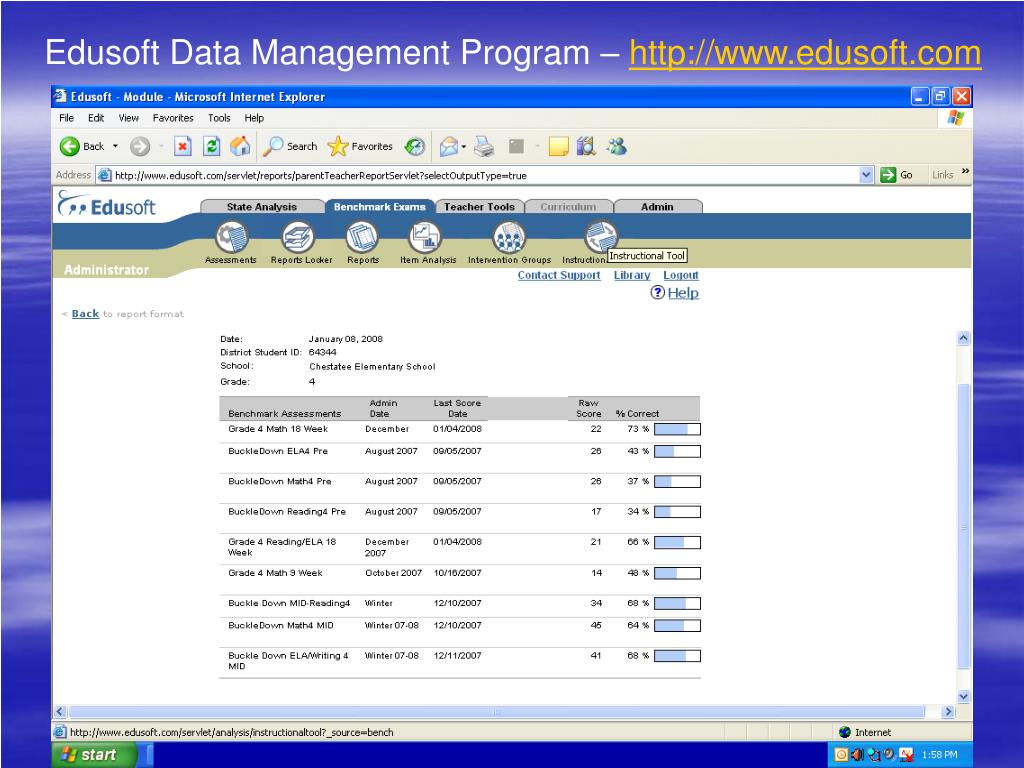Screen dimensions: 1024x768
Task: Open the Tools menu
Action: click(x=219, y=118)
